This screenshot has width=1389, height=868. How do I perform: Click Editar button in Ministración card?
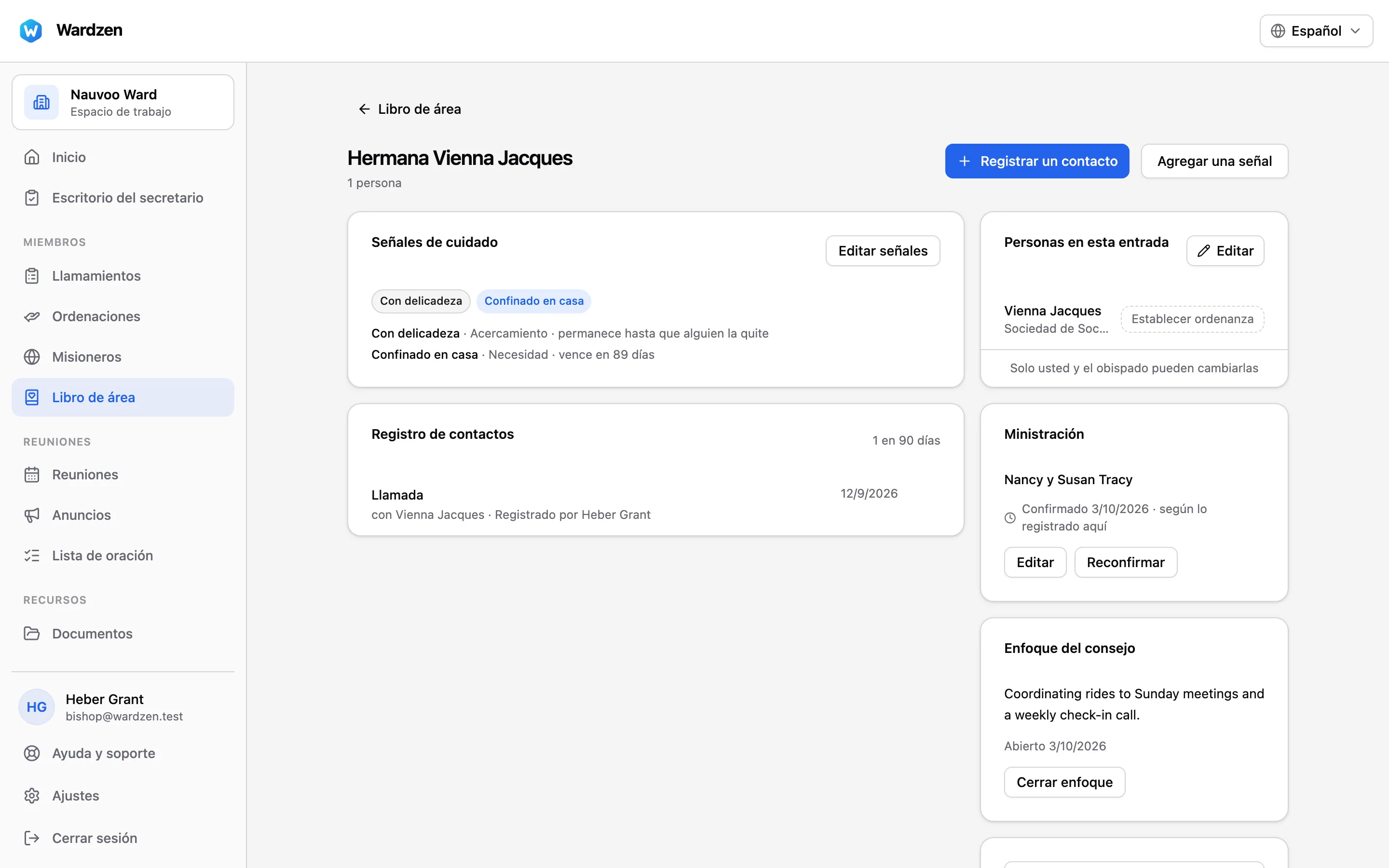(x=1035, y=562)
